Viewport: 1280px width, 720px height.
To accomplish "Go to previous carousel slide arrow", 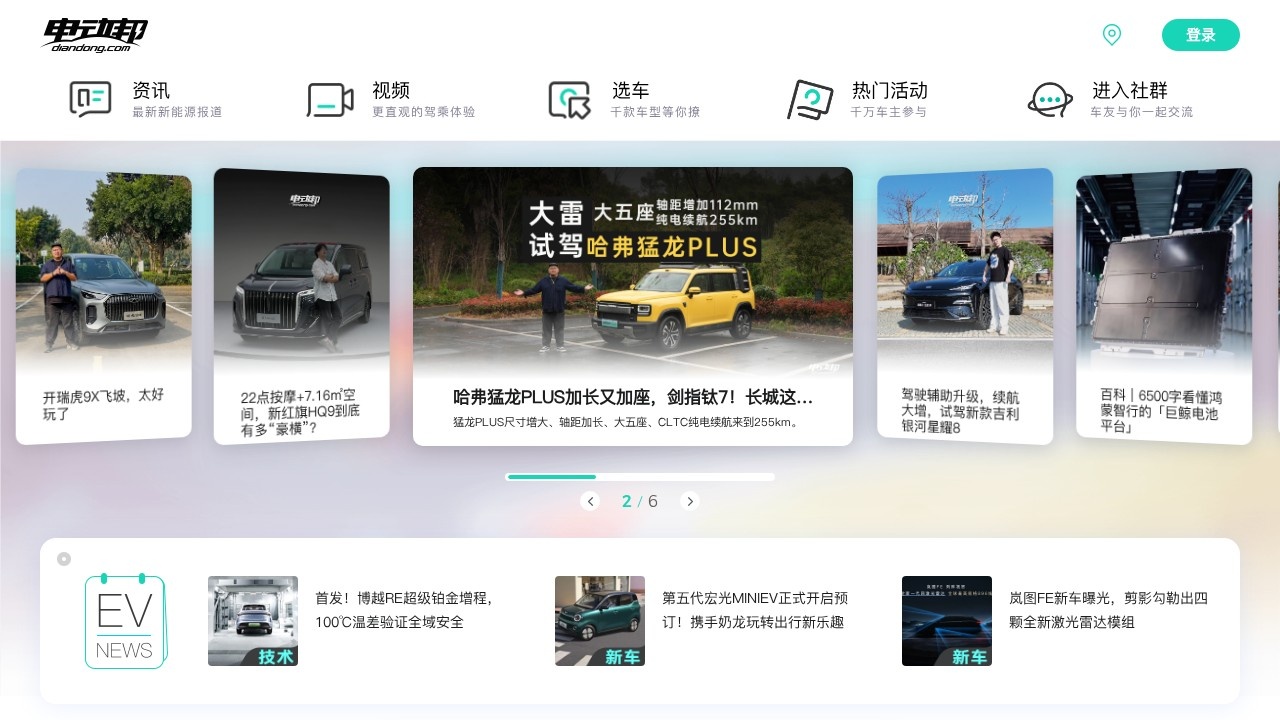I will click(590, 501).
